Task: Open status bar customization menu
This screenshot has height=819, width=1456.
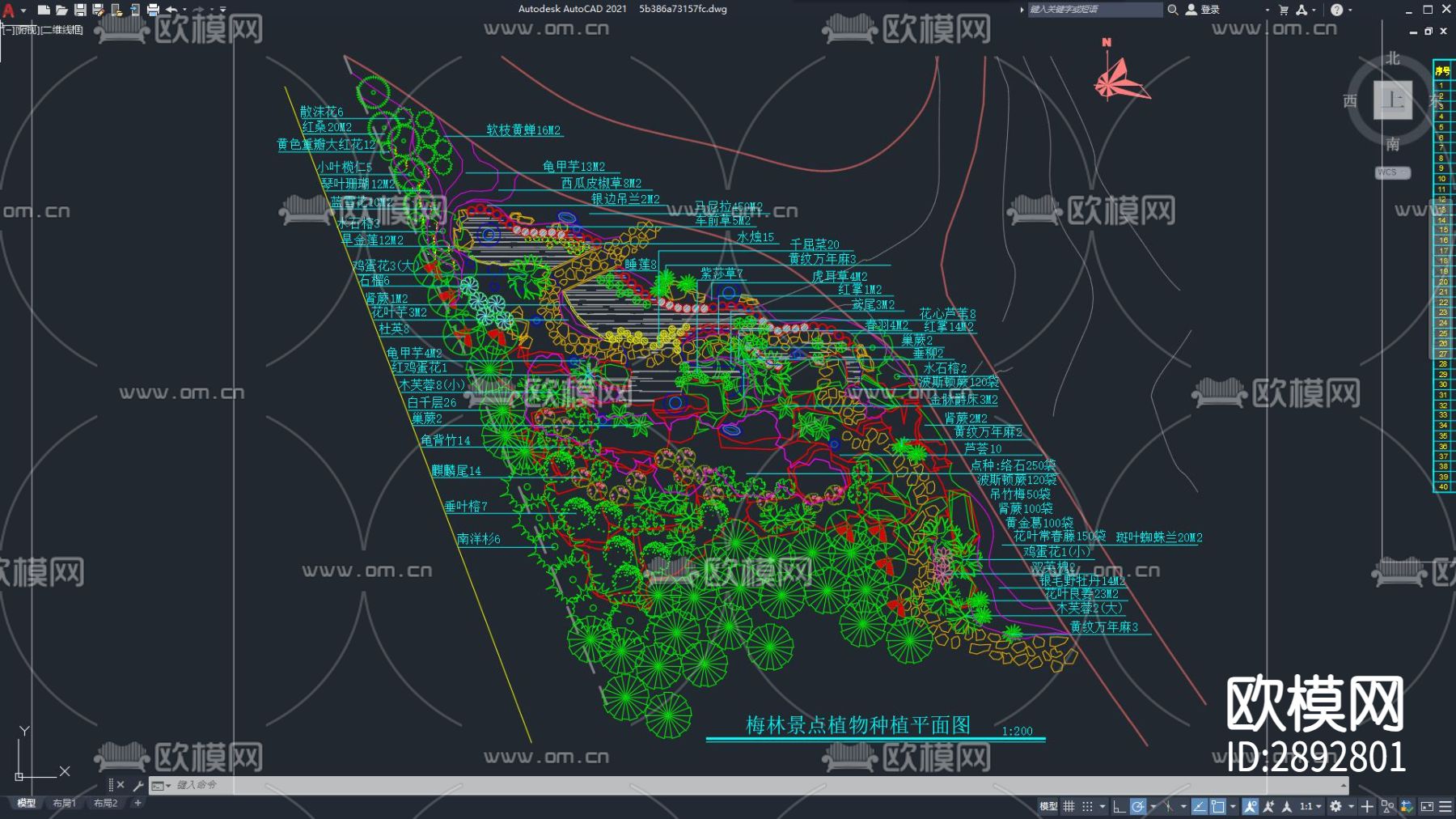Action: pyautogui.click(x=1445, y=806)
